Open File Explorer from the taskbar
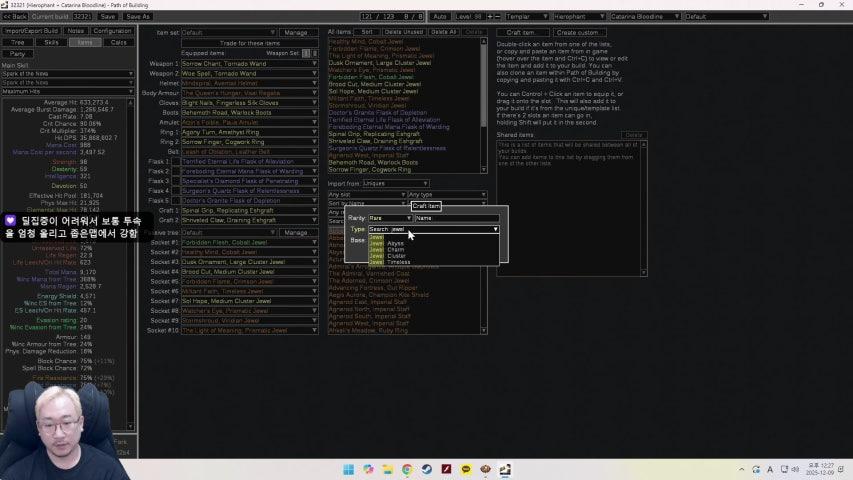The height and width of the screenshot is (480, 853). tap(388, 469)
